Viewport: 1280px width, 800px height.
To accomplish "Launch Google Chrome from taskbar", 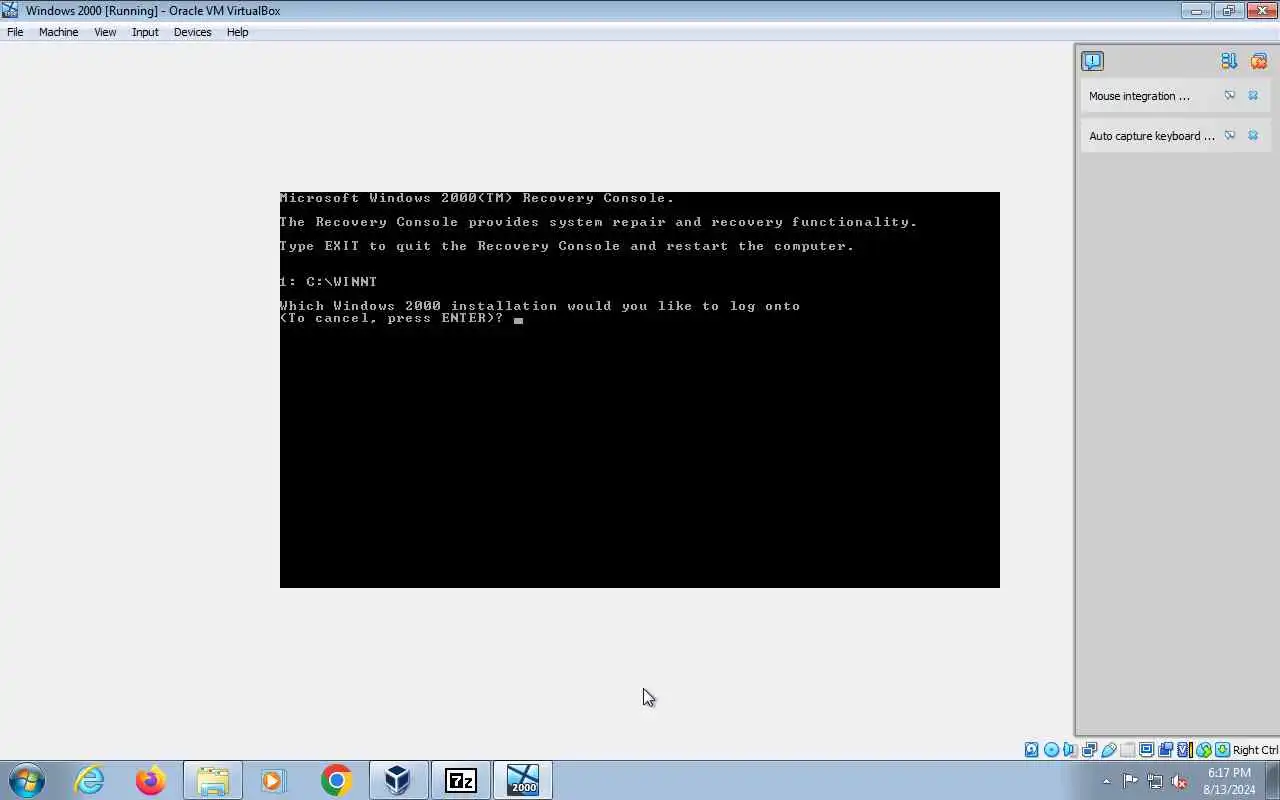I will (x=337, y=780).
